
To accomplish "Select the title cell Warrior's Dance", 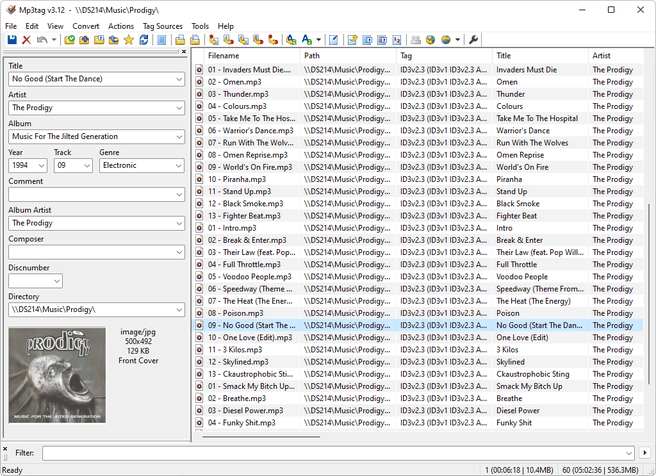I will 523,131.
